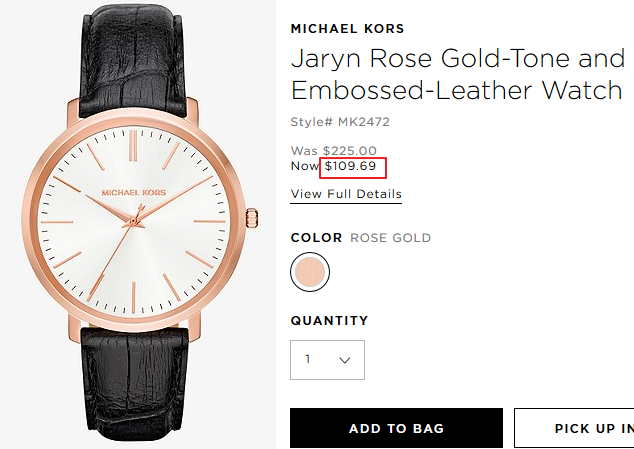Click the center pivot of watch hands
Screen dimensions: 634x449
(133, 221)
